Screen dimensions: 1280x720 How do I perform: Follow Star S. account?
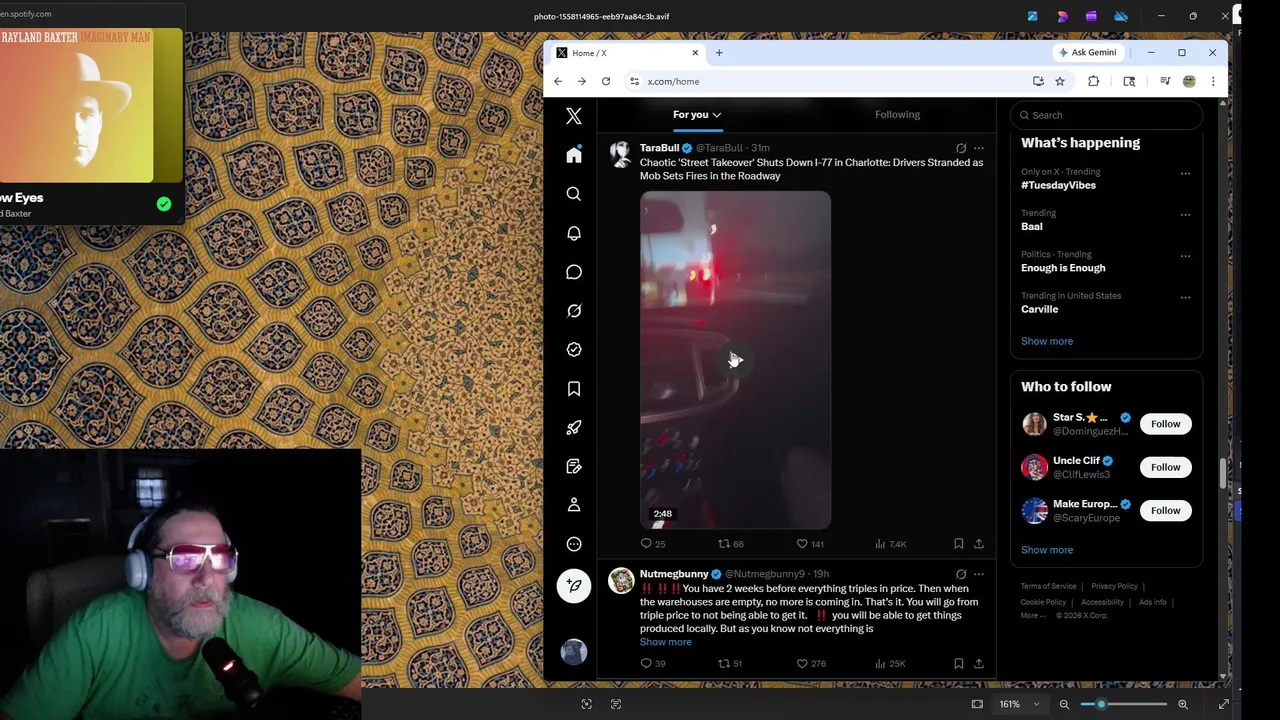pyautogui.click(x=1165, y=424)
